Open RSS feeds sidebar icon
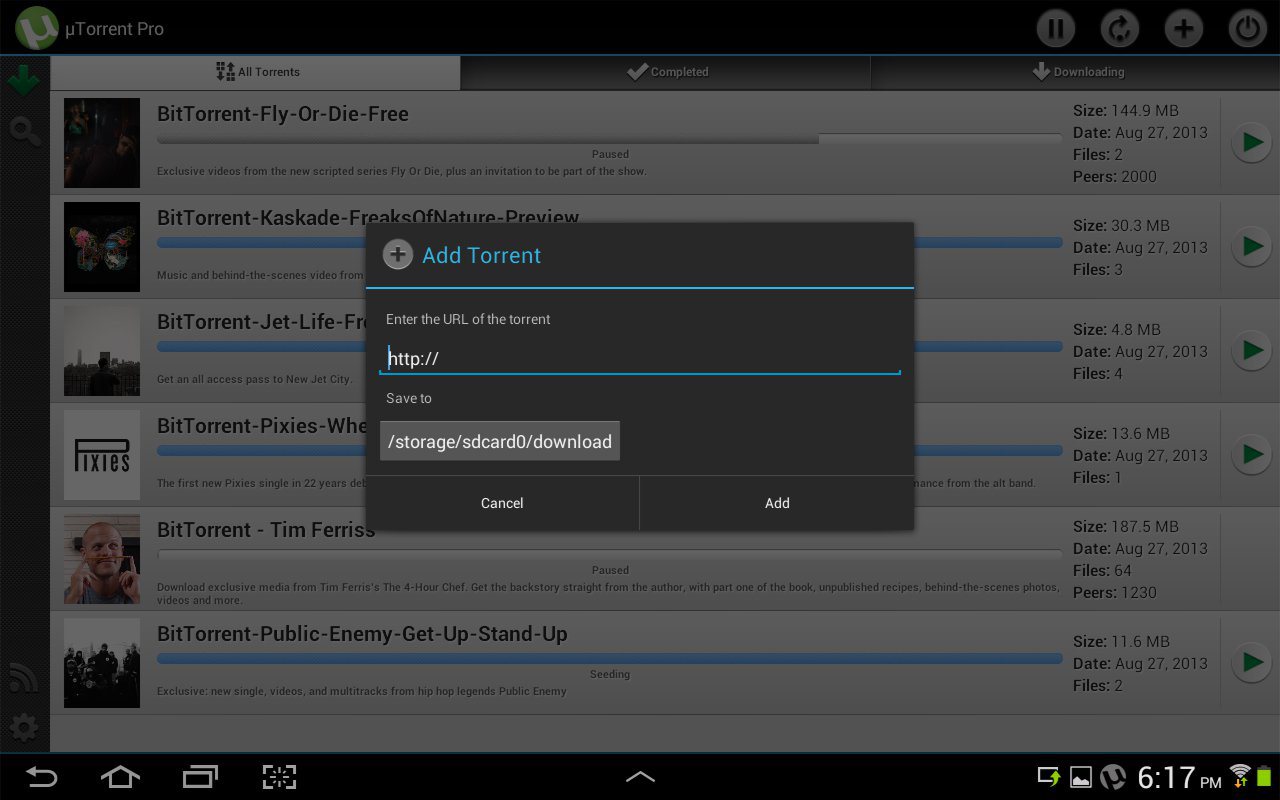The height and width of the screenshot is (800, 1280). (x=23, y=678)
